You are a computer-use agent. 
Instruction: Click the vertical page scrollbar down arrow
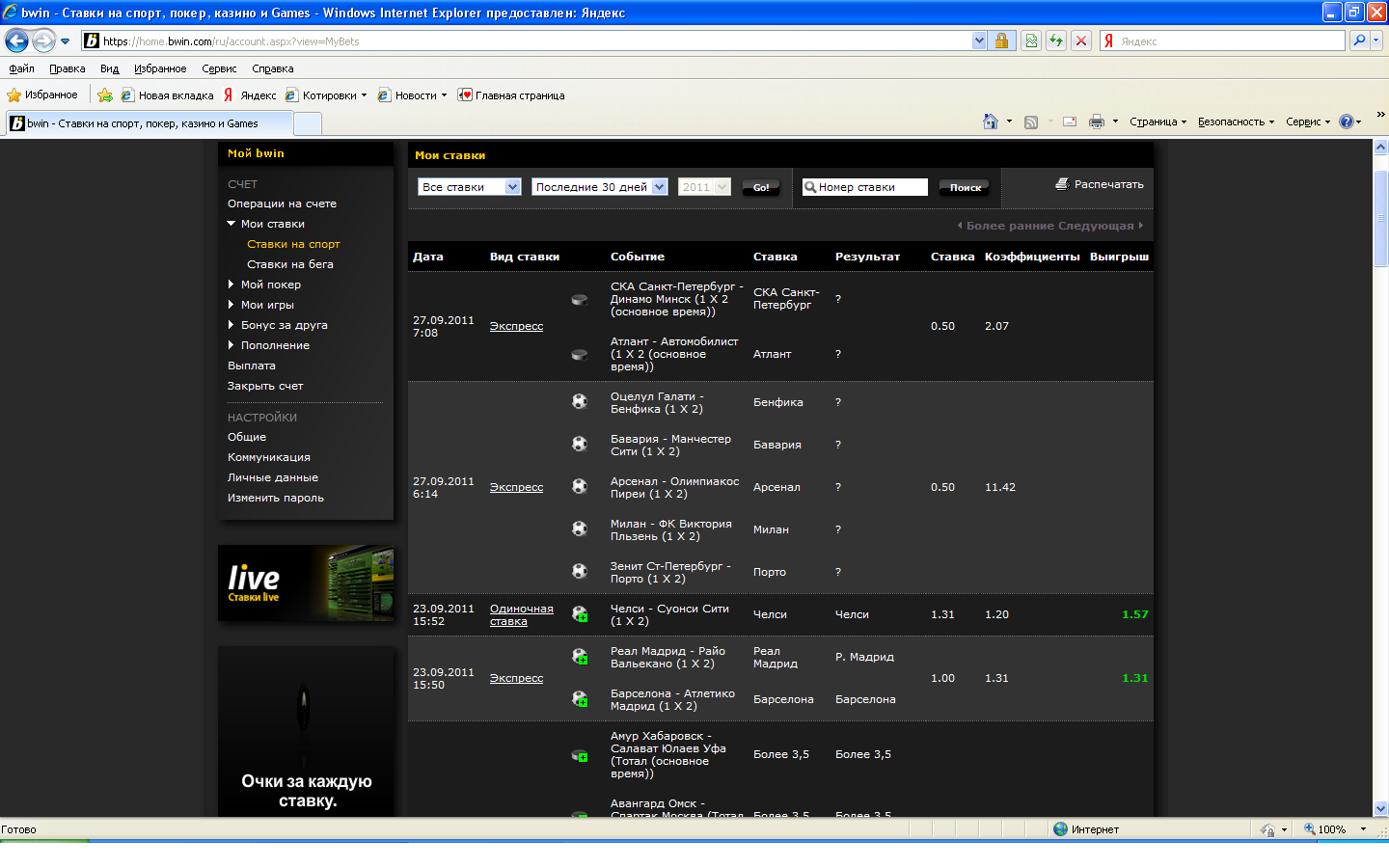(1380, 808)
